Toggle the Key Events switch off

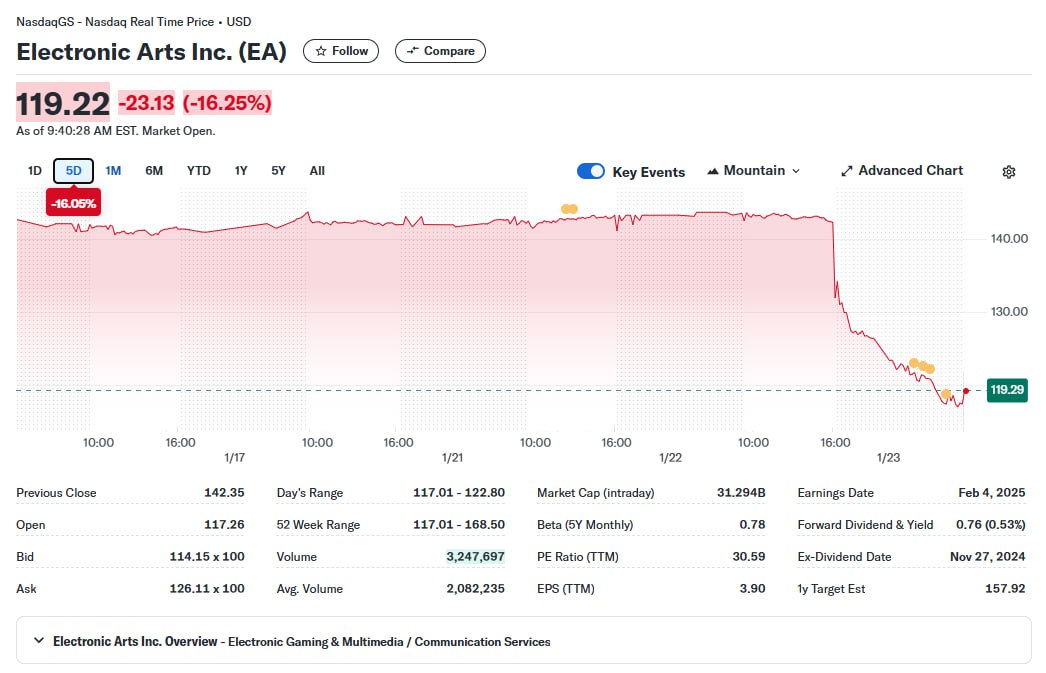click(x=591, y=171)
